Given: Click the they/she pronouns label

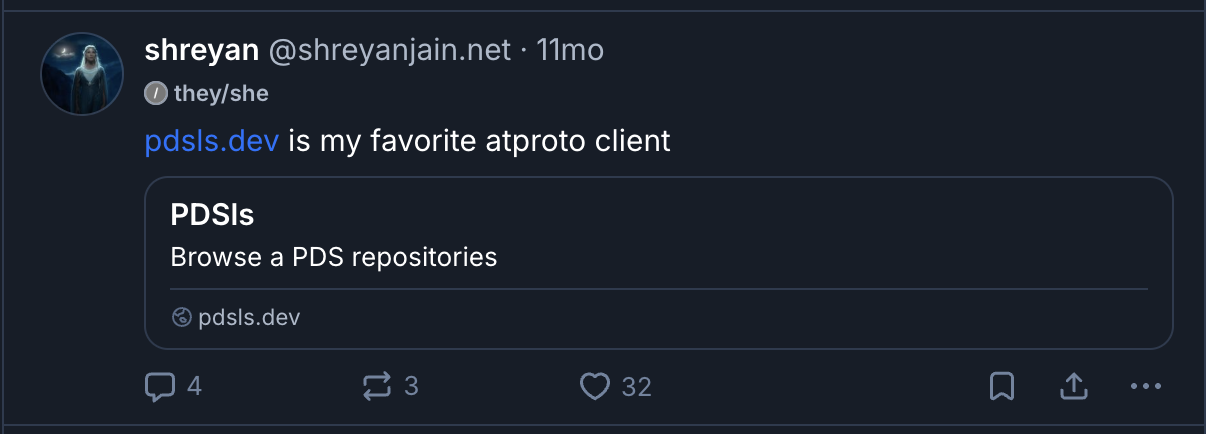Looking at the screenshot, I should point(221,94).
